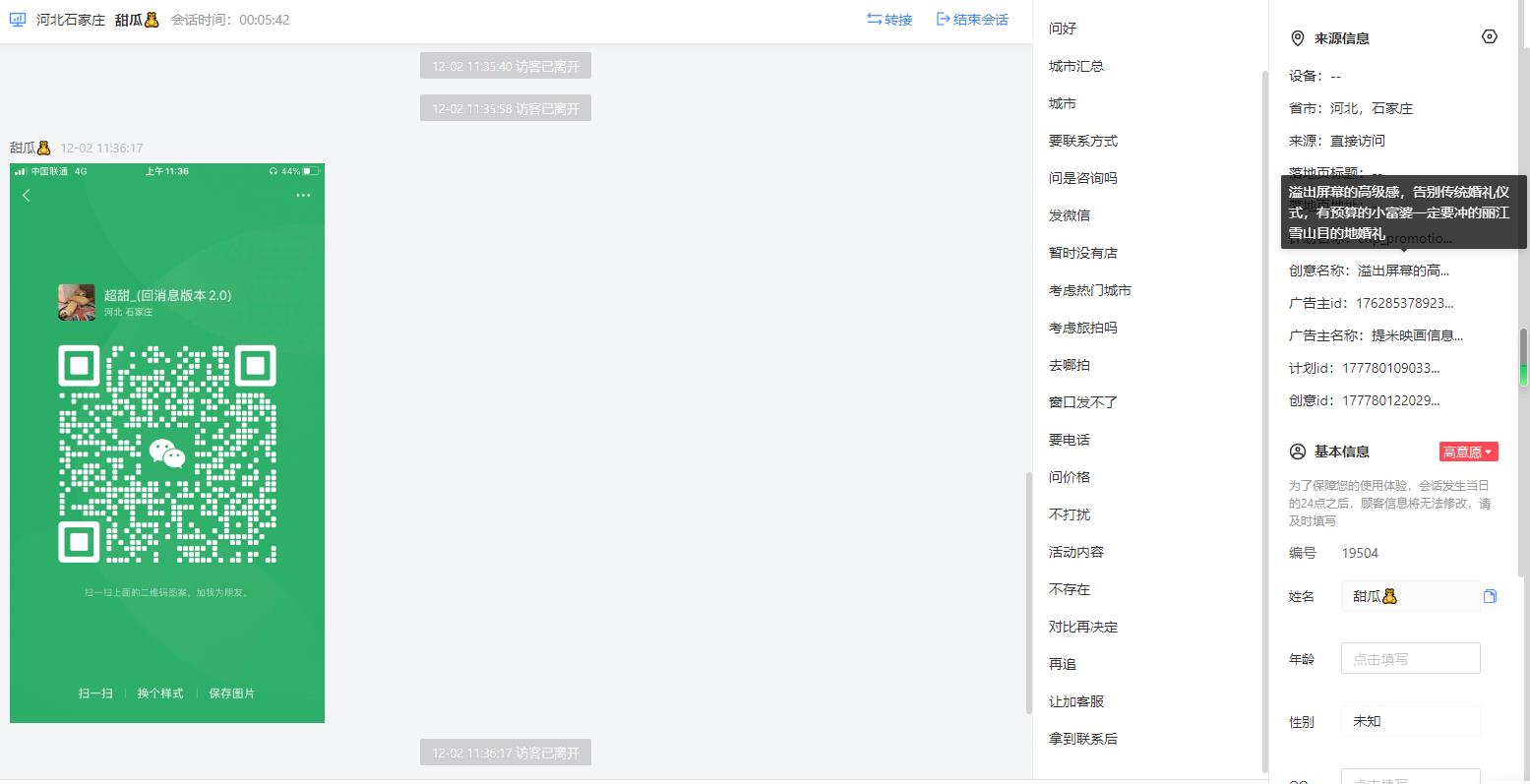Choose the 暂时没有店 quick reply
The height and width of the screenshot is (784, 1530).
tap(1083, 253)
